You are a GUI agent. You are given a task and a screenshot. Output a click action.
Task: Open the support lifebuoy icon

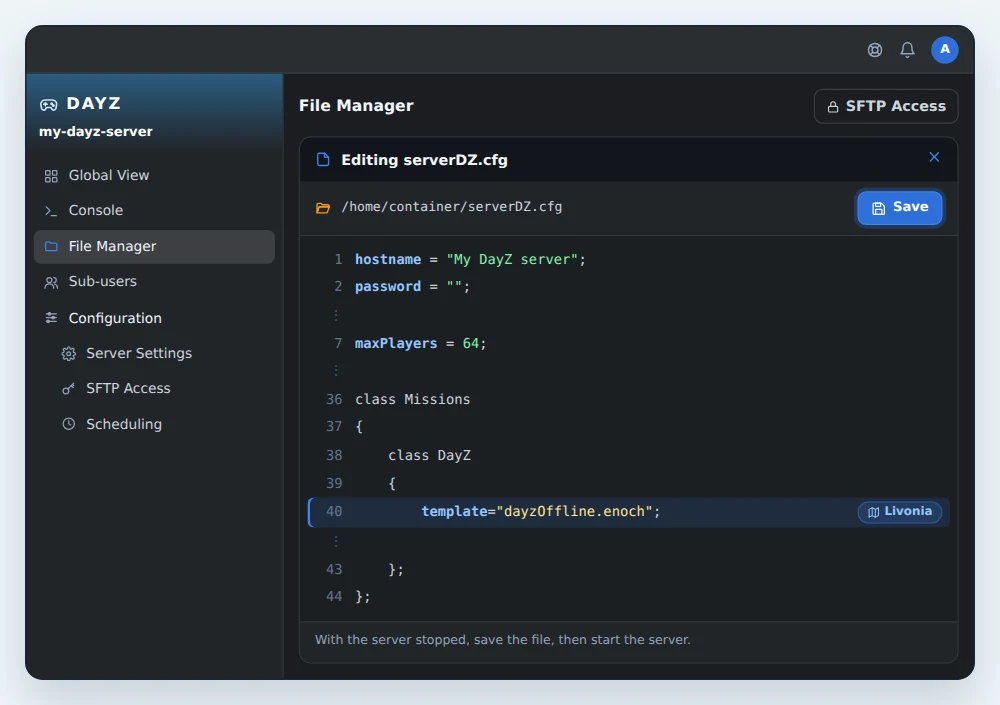pyautogui.click(x=874, y=50)
